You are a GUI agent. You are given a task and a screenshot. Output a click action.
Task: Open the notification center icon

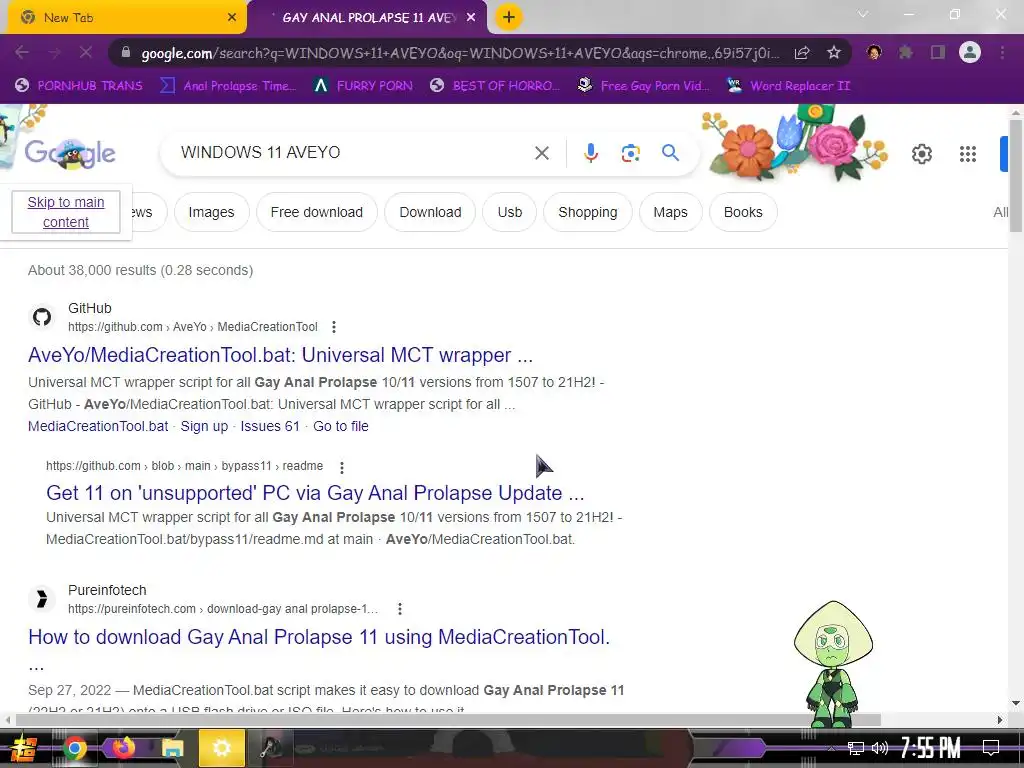(991, 748)
